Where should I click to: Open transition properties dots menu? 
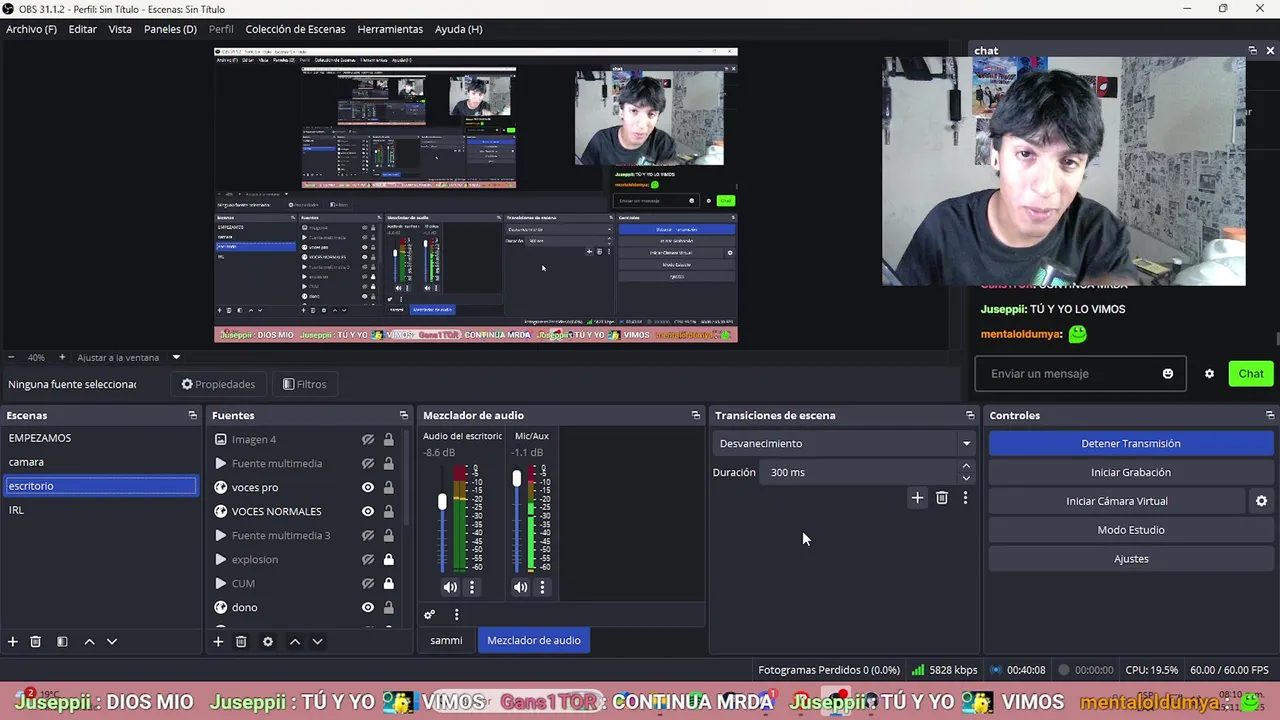tap(965, 497)
